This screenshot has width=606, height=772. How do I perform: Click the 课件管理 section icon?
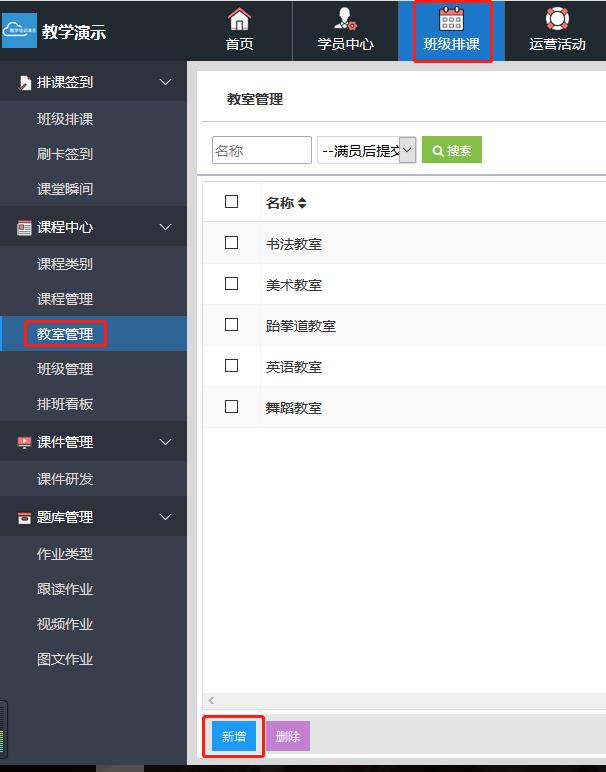(24, 442)
